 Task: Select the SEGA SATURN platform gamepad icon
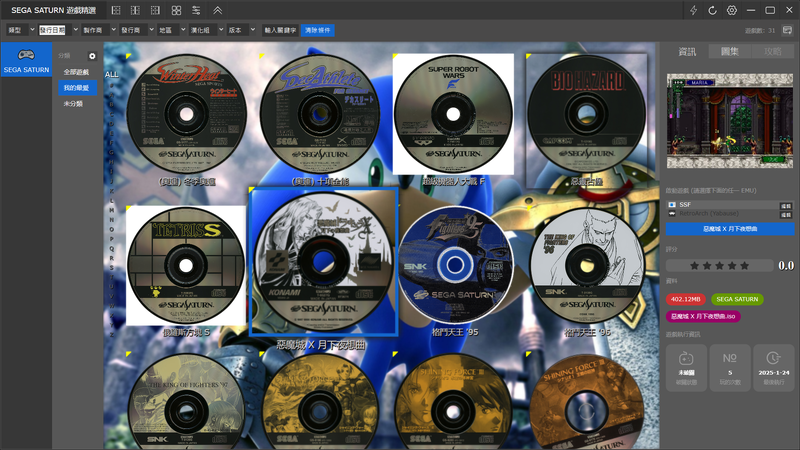coord(26,55)
